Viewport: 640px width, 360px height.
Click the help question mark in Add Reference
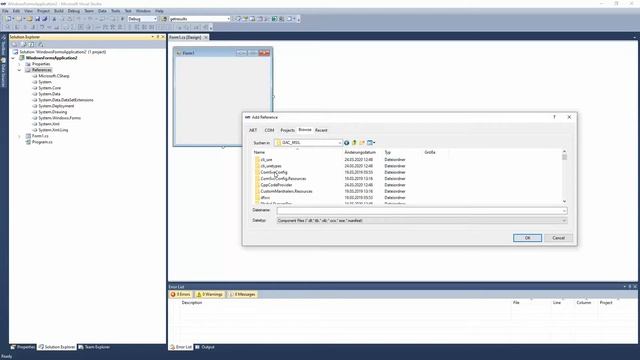554,117
